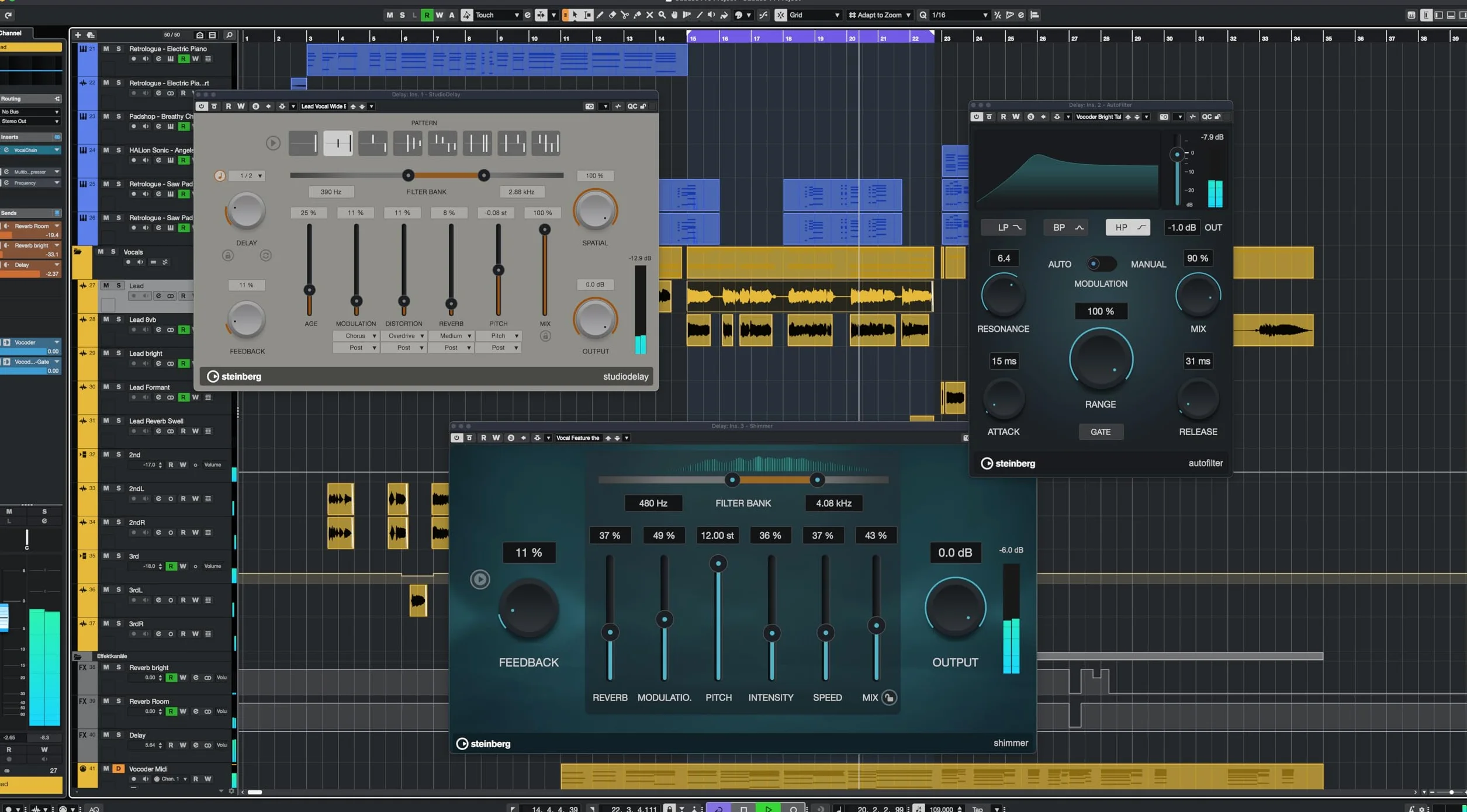Open the Overdrive distortion type dropdown

pyautogui.click(x=403, y=336)
